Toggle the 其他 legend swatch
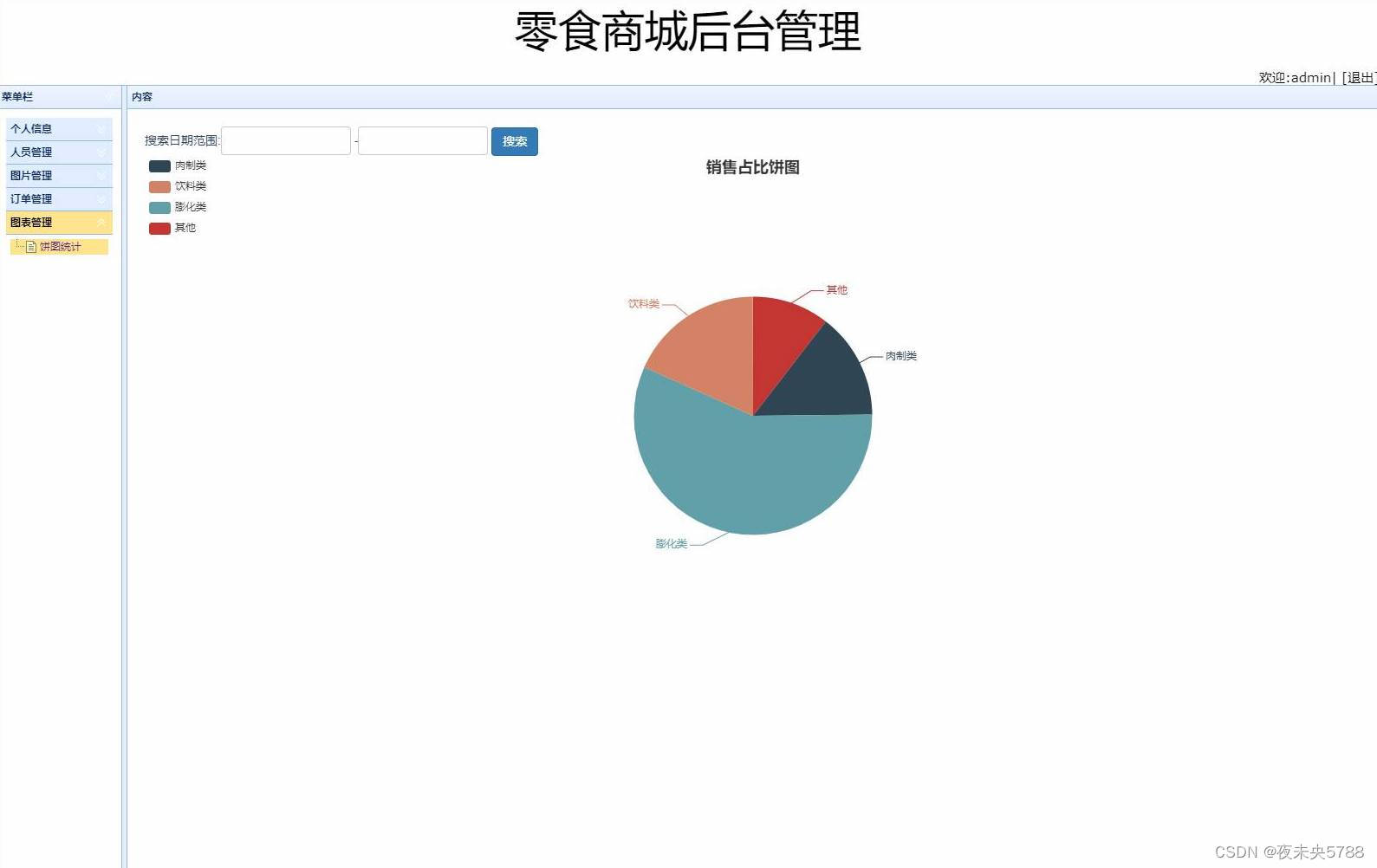Viewport: 1377px width, 868px height. (159, 228)
